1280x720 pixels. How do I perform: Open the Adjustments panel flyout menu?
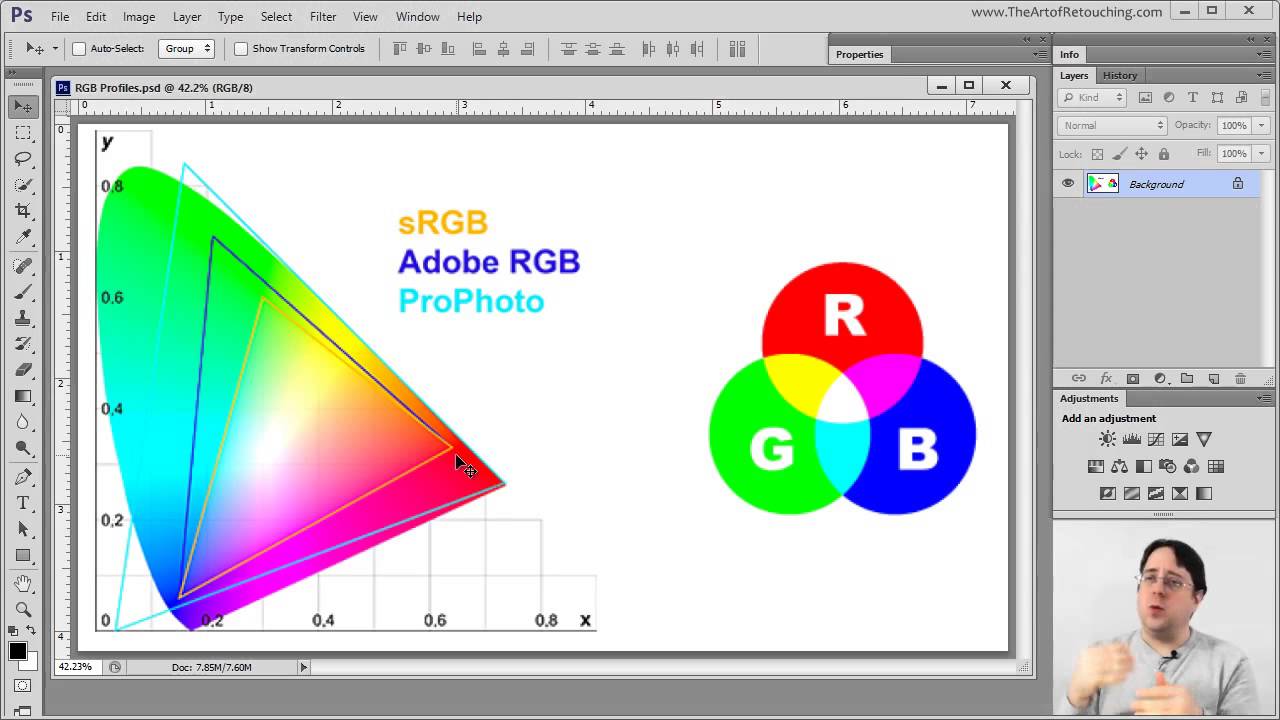click(x=1264, y=398)
